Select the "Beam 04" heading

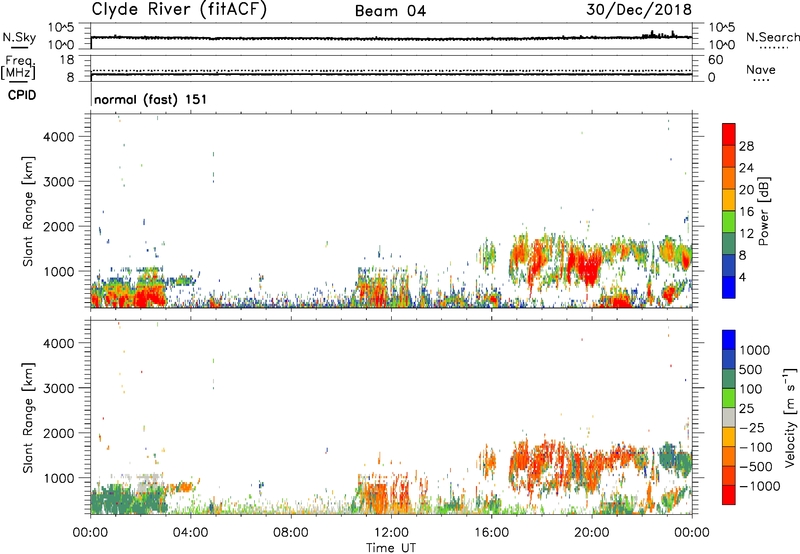pyautogui.click(x=390, y=11)
